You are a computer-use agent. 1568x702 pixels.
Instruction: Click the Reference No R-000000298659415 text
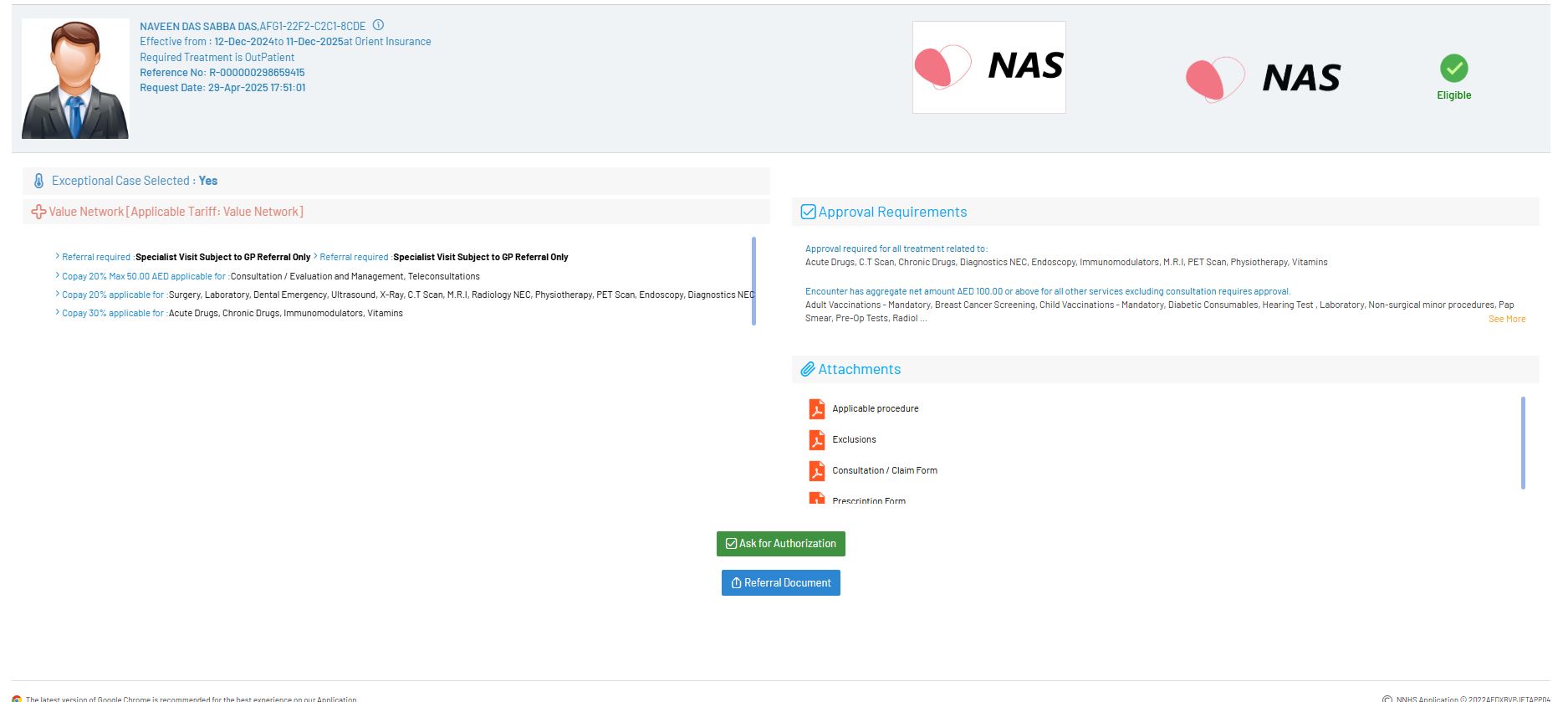pos(222,73)
